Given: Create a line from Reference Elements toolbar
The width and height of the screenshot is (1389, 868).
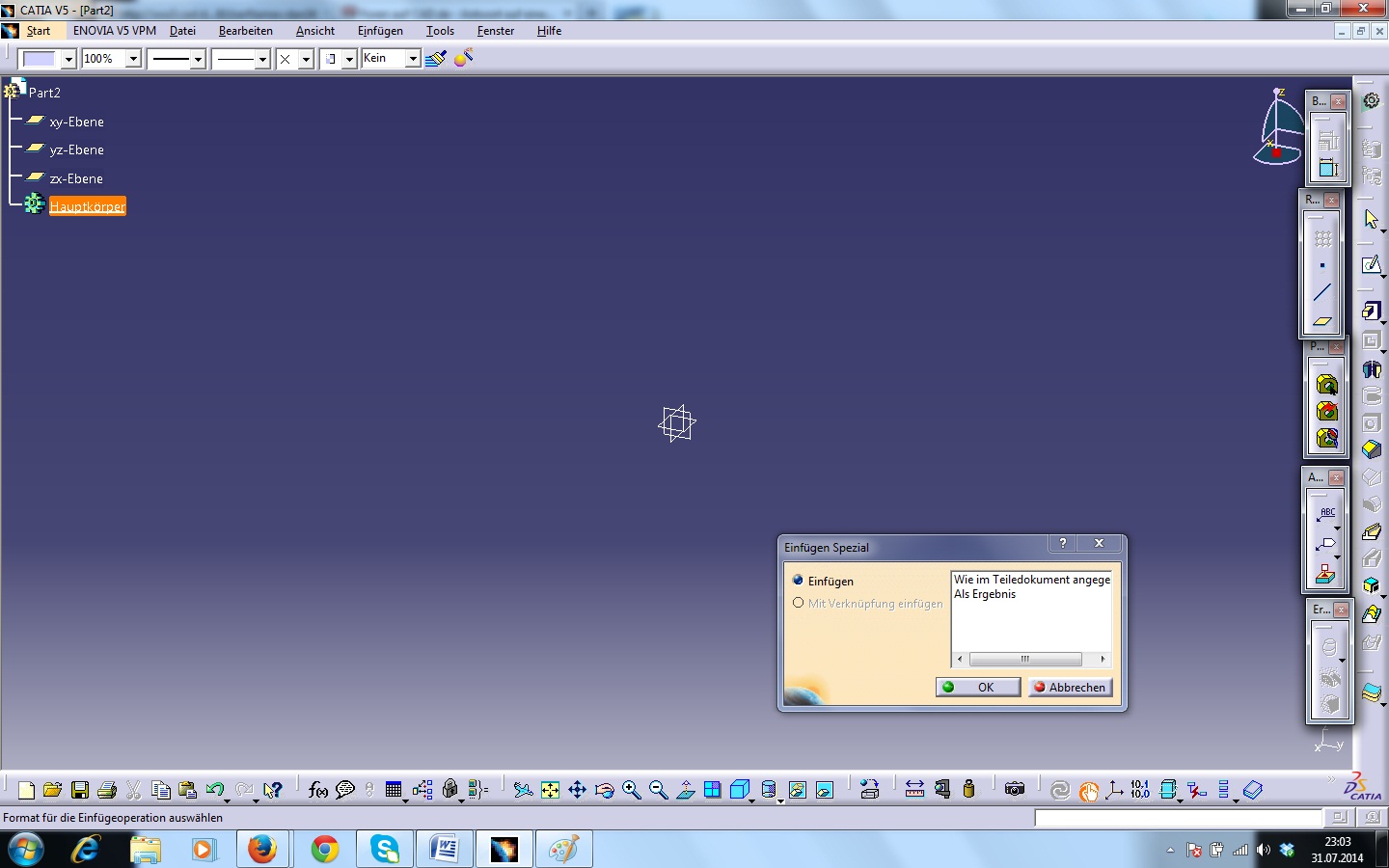Looking at the screenshot, I should 1322,292.
